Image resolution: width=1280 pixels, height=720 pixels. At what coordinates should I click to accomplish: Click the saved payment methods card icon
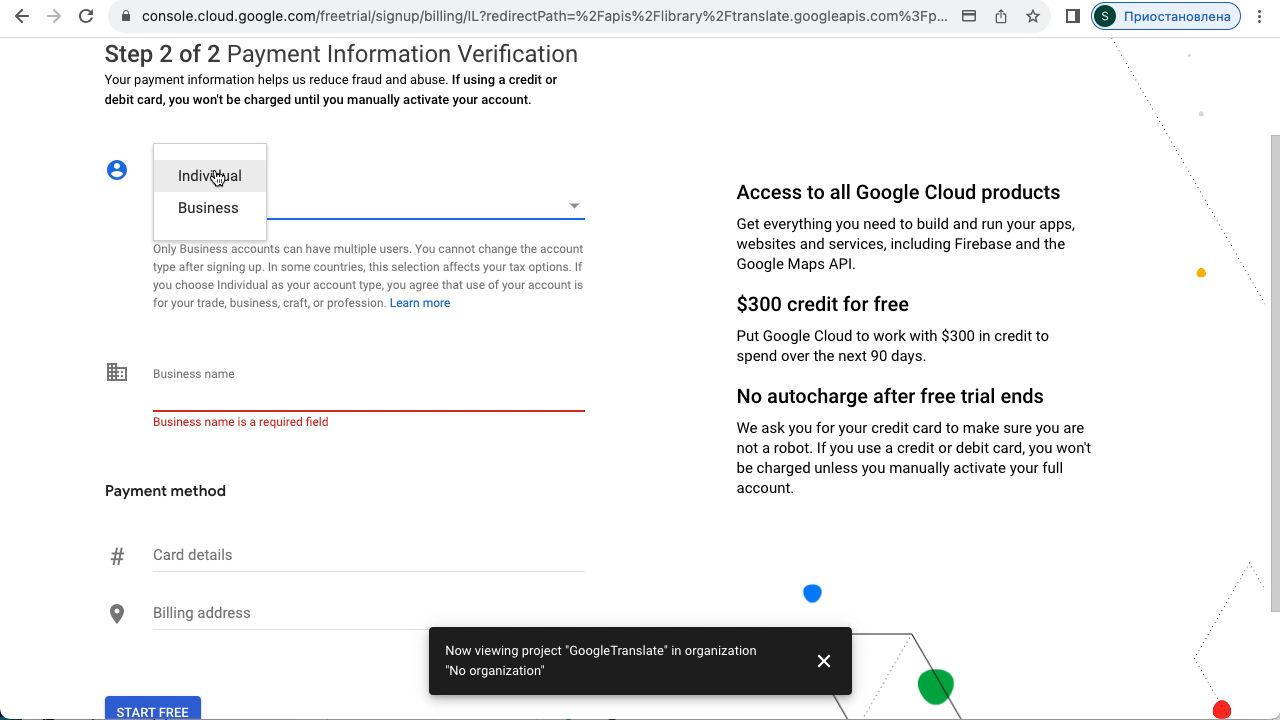tap(969, 16)
